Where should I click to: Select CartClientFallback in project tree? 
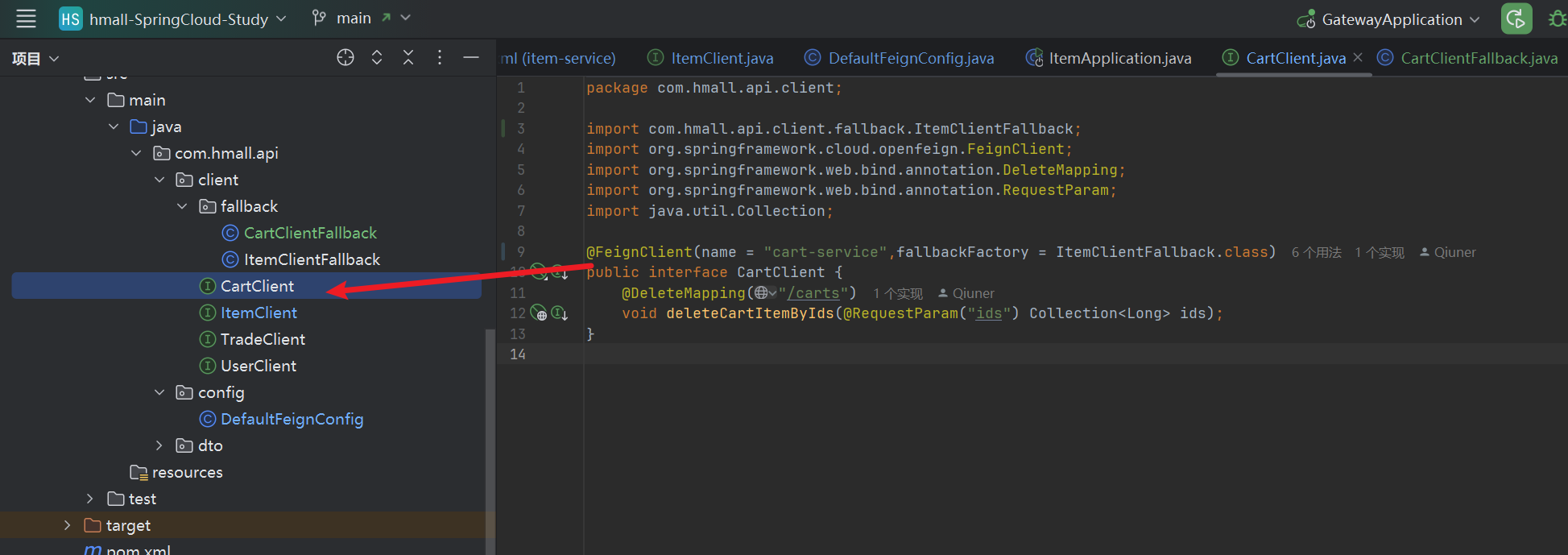click(310, 233)
